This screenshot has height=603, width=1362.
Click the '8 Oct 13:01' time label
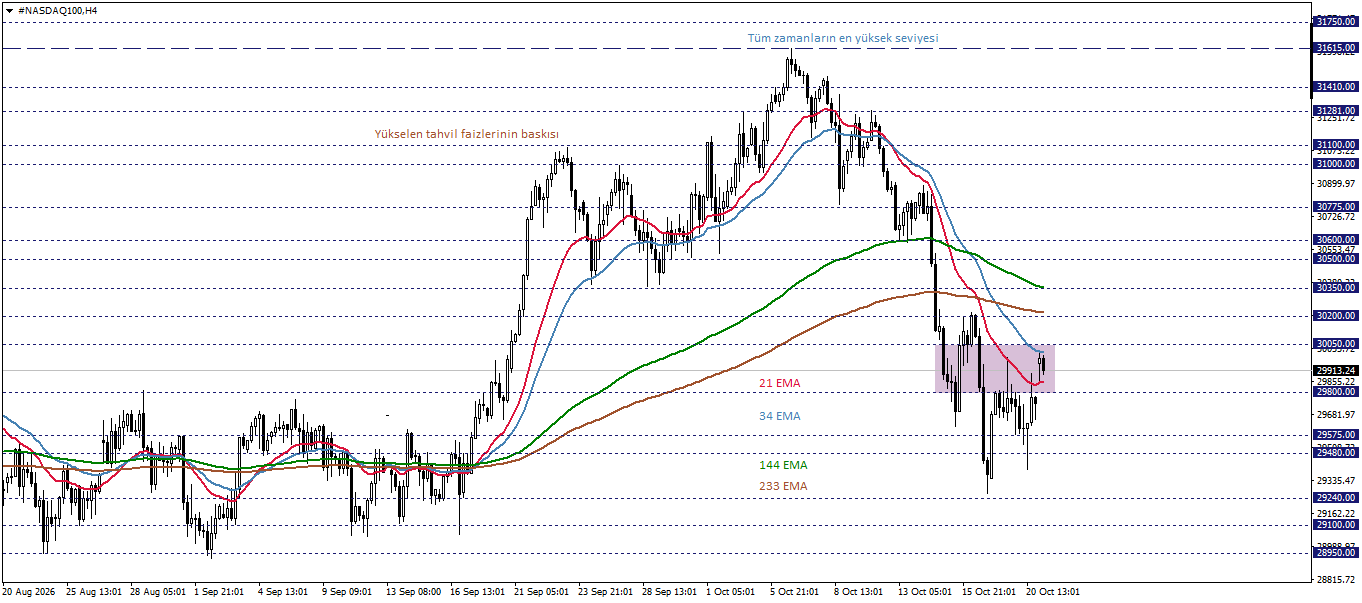point(859,592)
